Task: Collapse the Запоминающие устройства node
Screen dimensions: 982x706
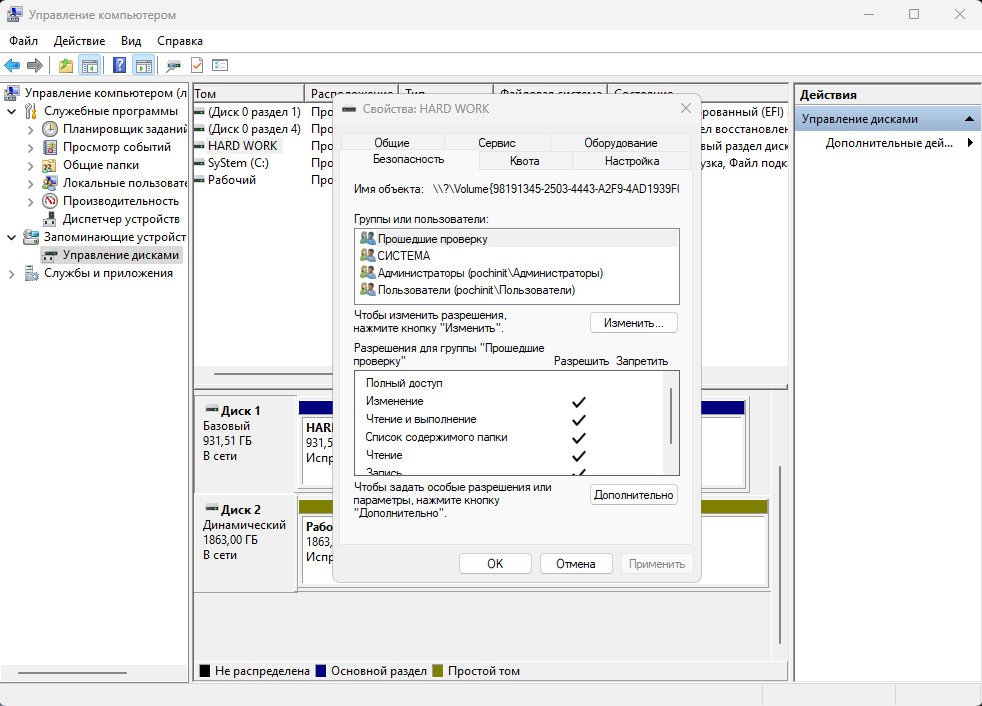Action: (x=11, y=237)
